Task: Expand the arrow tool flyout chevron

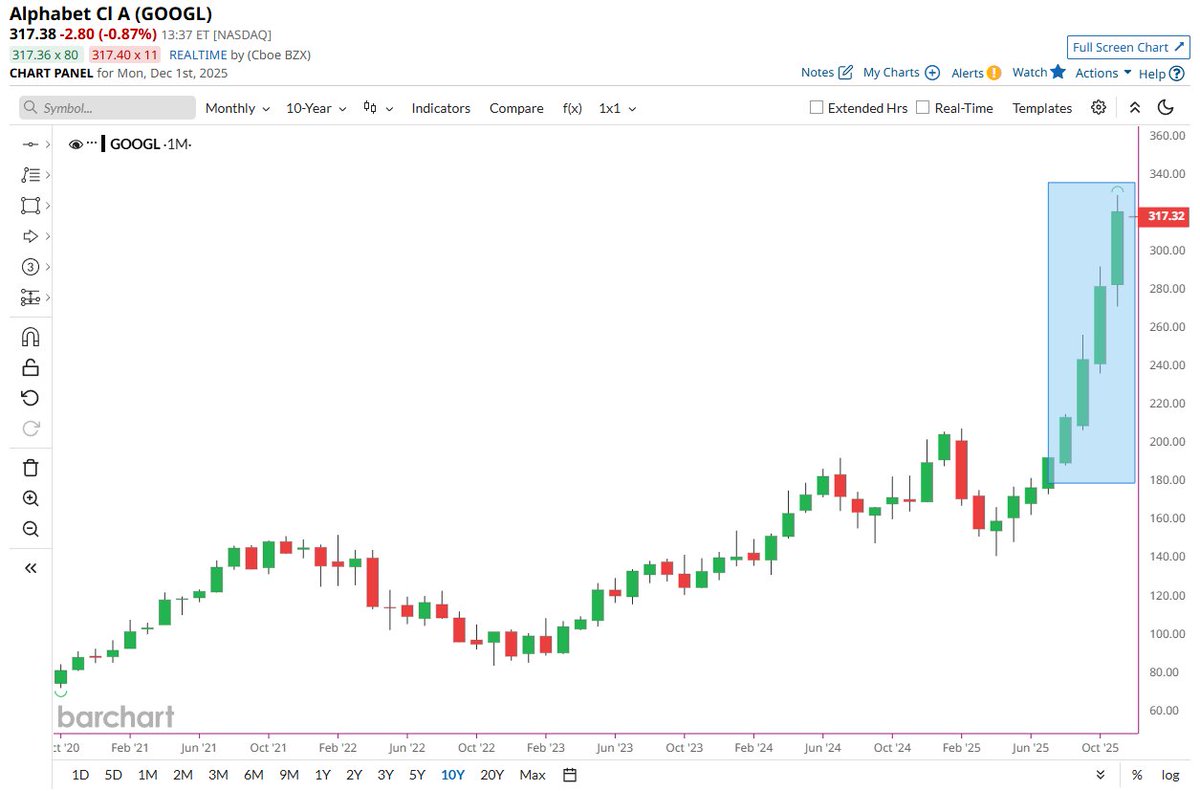Action: pyautogui.click(x=47, y=237)
